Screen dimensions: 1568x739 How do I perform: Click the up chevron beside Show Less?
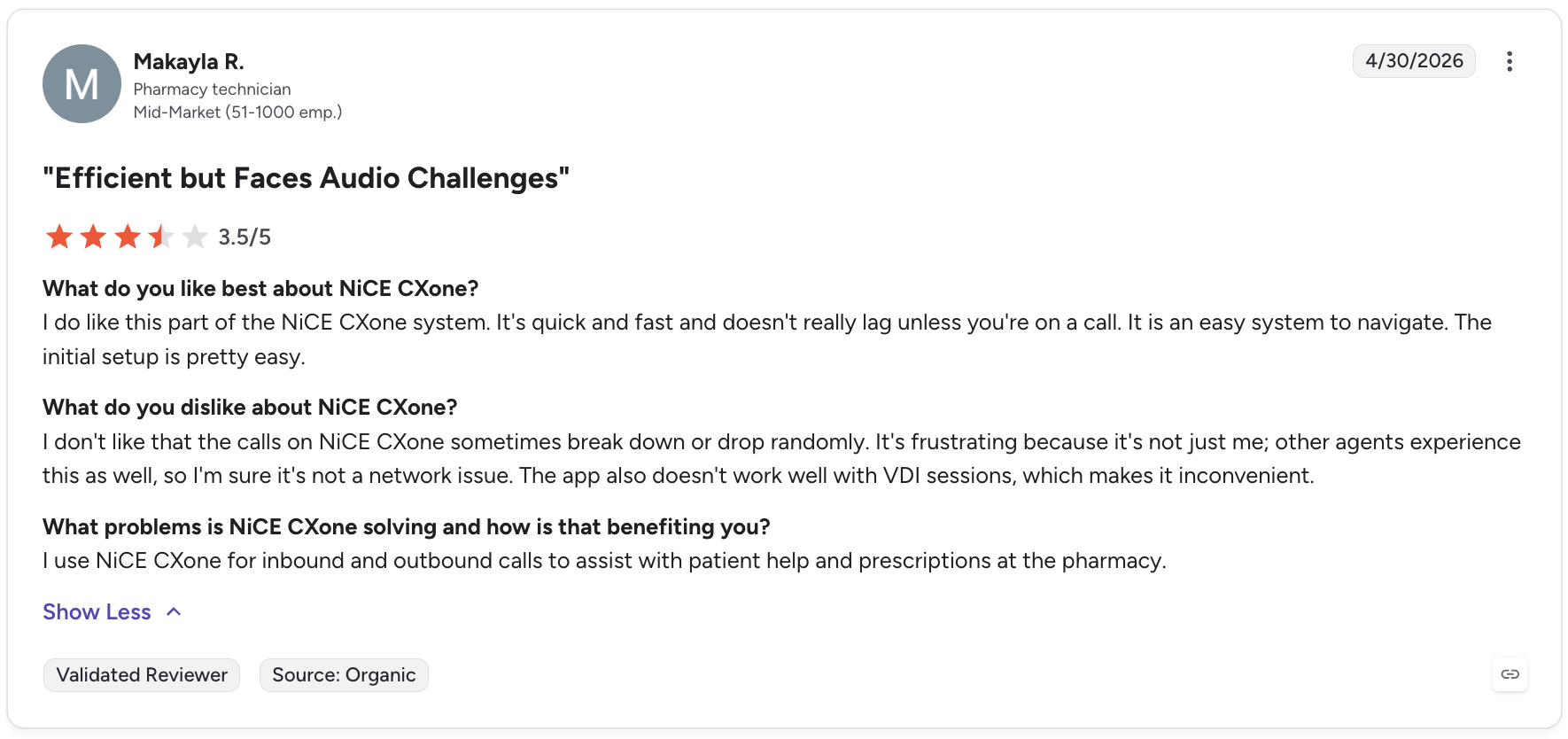[174, 612]
